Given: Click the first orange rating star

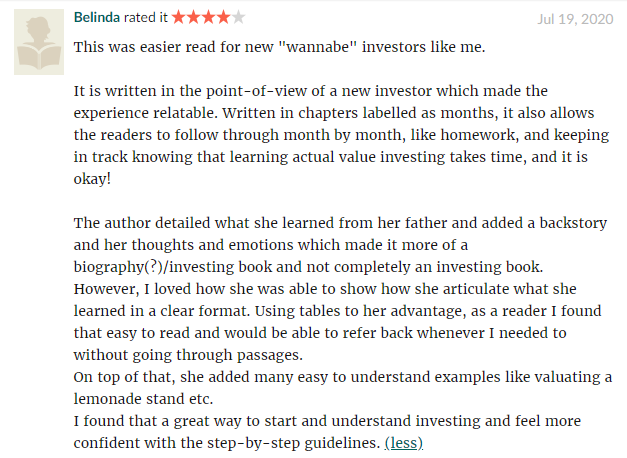Looking at the screenshot, I should point(178,17).
